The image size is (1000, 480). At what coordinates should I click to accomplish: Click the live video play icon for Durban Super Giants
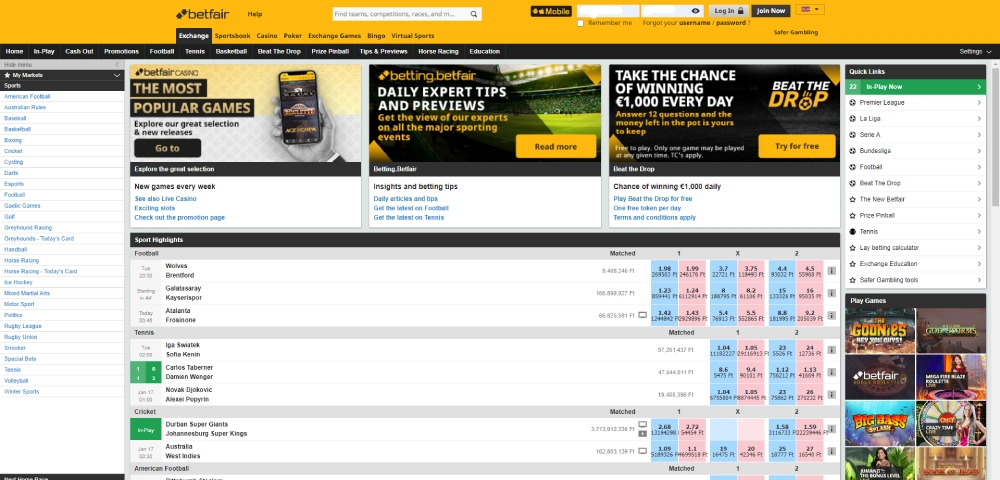click(643, 434)
